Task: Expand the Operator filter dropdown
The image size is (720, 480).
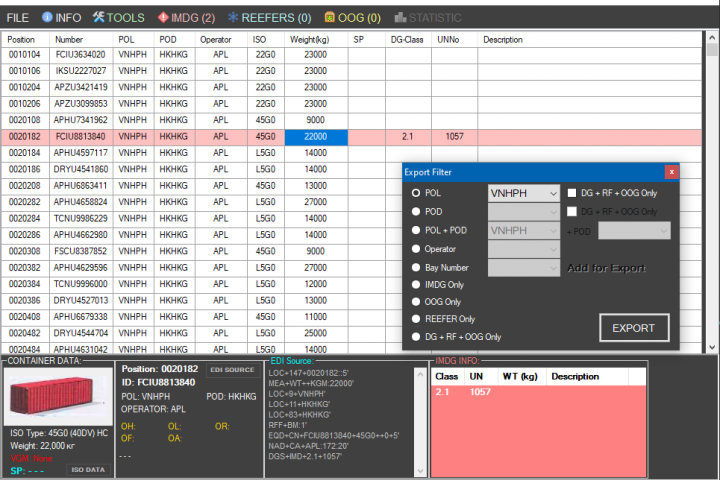Action: click(x=524, y=249)
